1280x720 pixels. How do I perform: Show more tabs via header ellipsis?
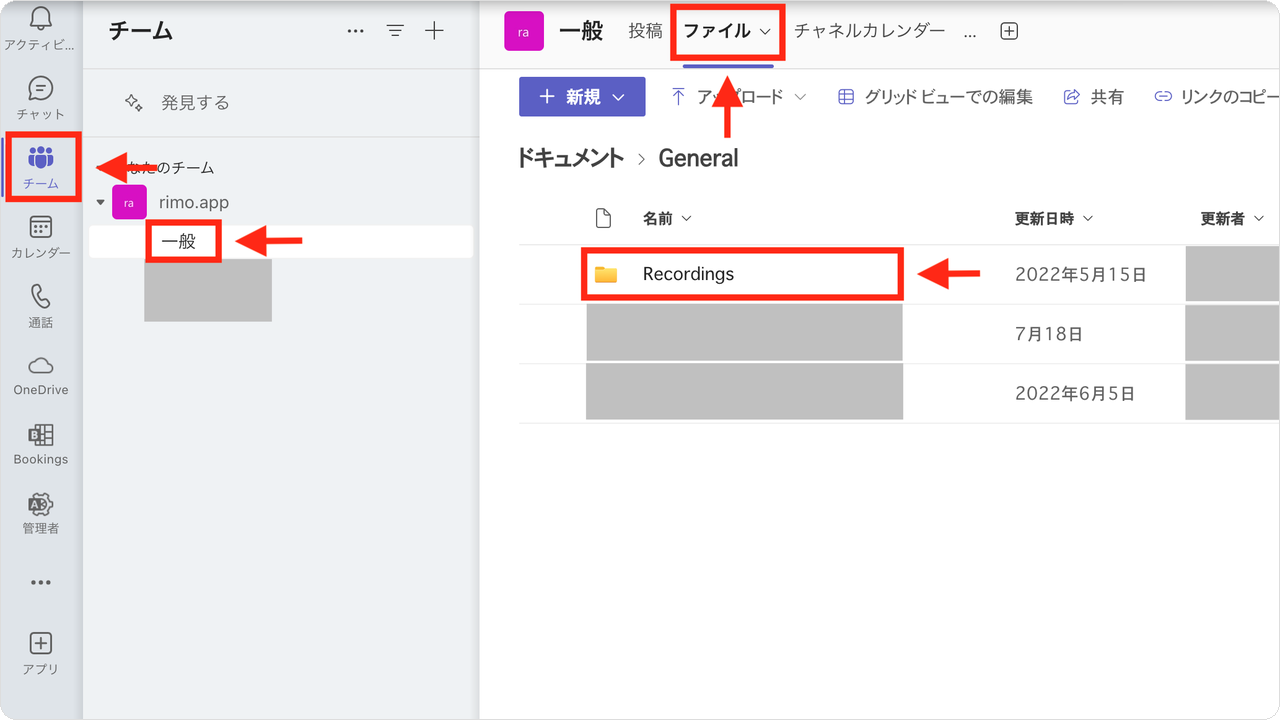(x=970, y=33)
